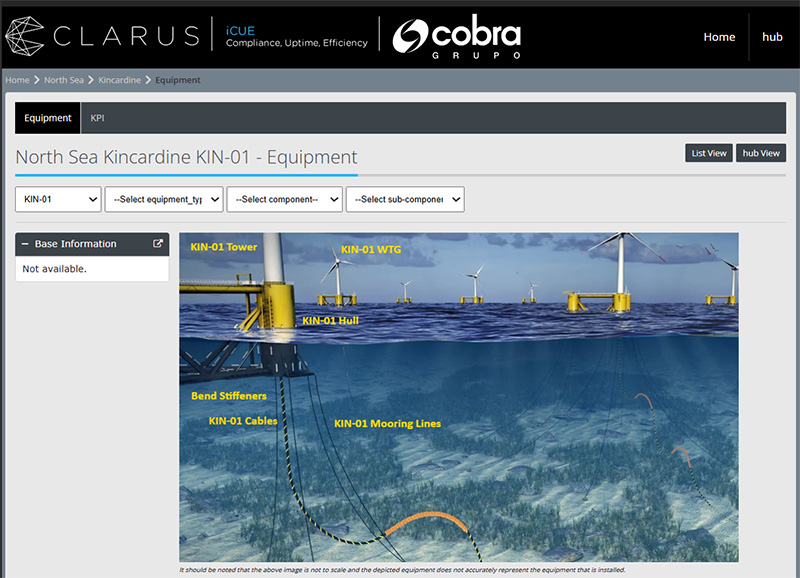Open the KIN-01 asset dropdown
800x578 pixels.
[x=58, y=199]
